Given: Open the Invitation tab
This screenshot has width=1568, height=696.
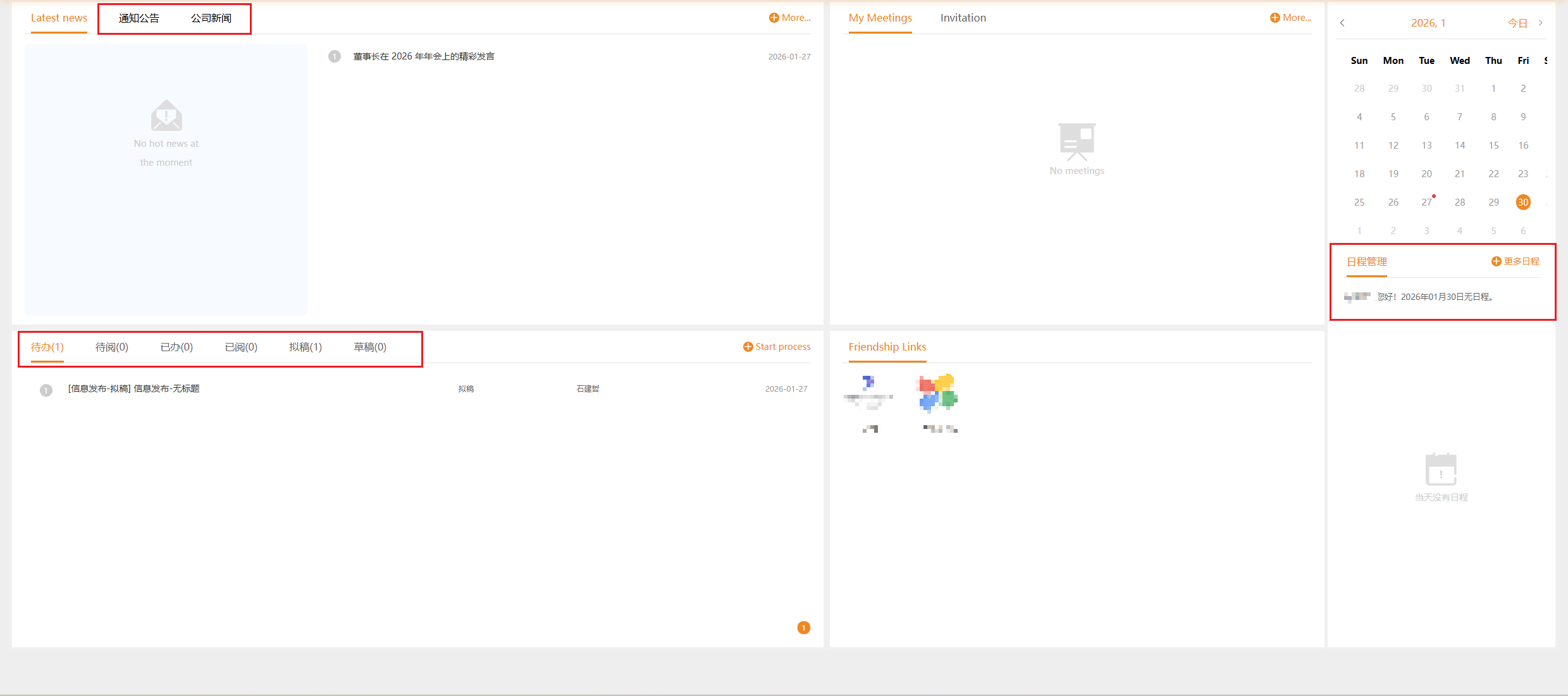Looking at the screenshot, I should pos(963,18).
